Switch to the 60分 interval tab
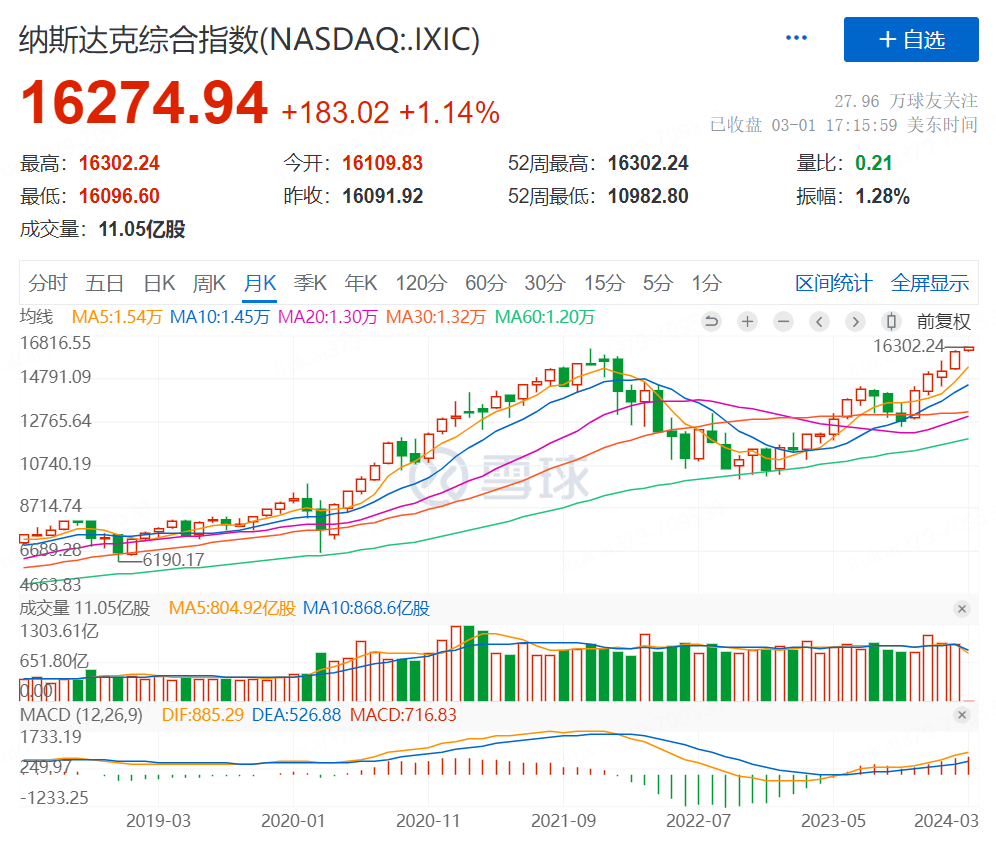Viewport: 996px width, 841px height. 486,283
